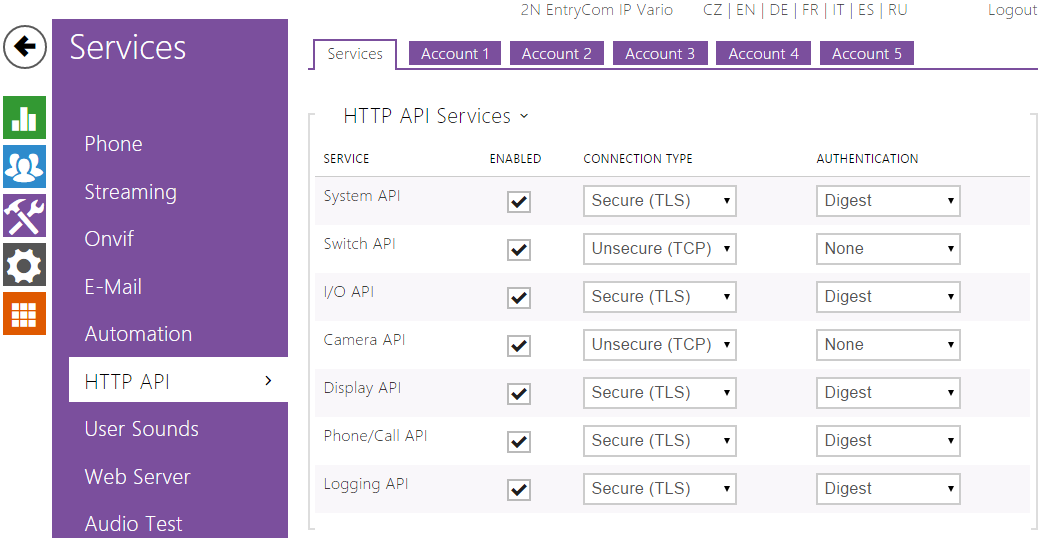Open the gear System settings icon
This screenshot has height=538, width=1048.
click(24, 265)
